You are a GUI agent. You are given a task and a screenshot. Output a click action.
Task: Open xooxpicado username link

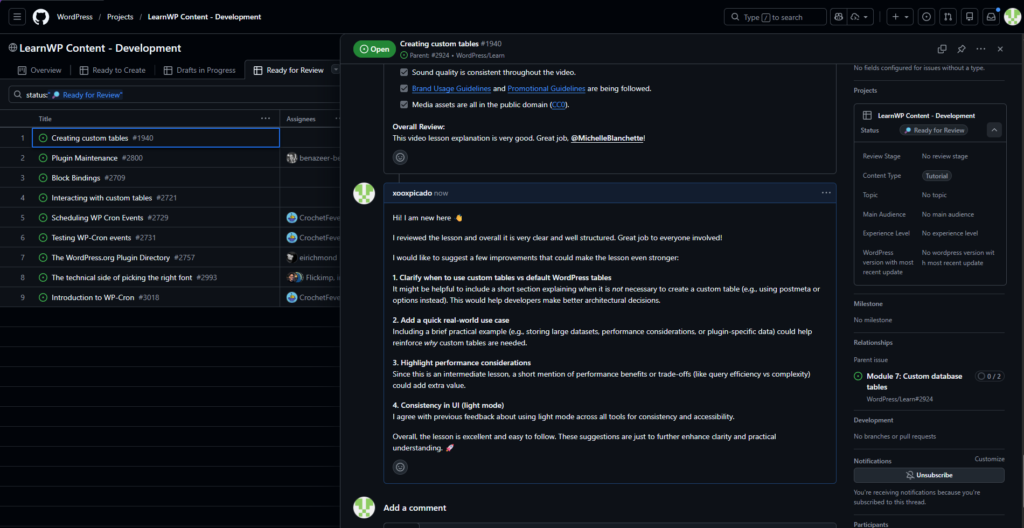click(411, 193)
